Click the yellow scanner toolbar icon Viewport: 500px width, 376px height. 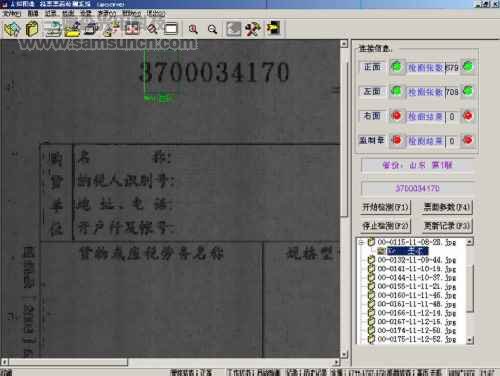tap(73, 29)
